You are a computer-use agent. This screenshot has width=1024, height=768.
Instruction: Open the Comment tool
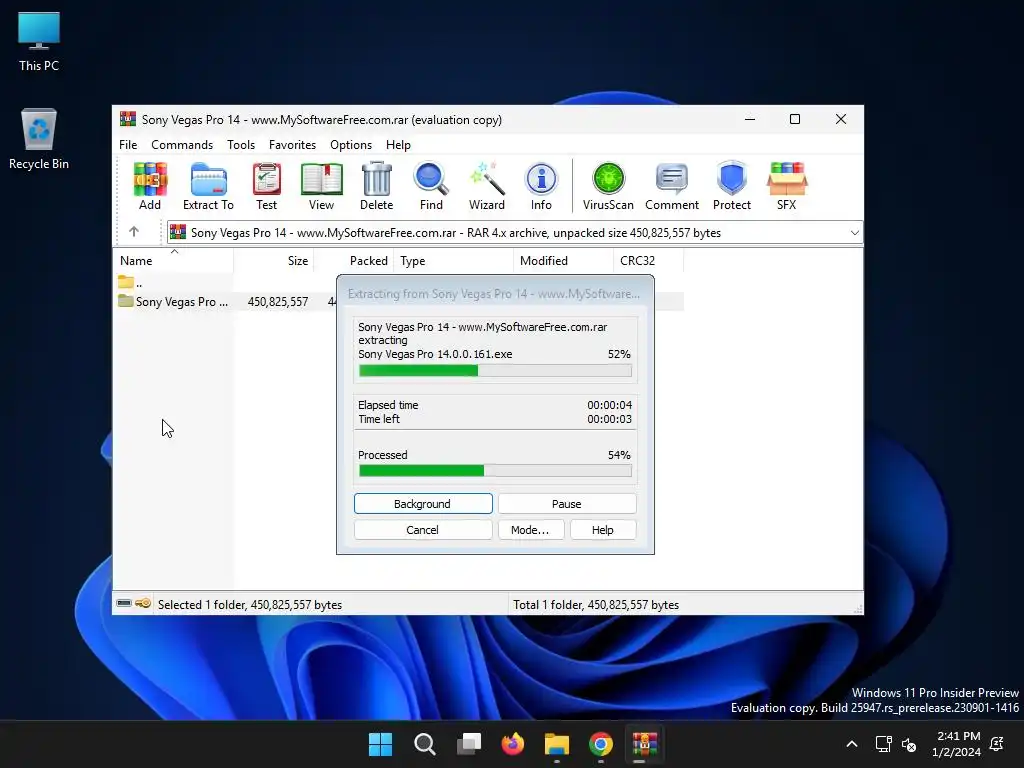(x=672, y=186)
